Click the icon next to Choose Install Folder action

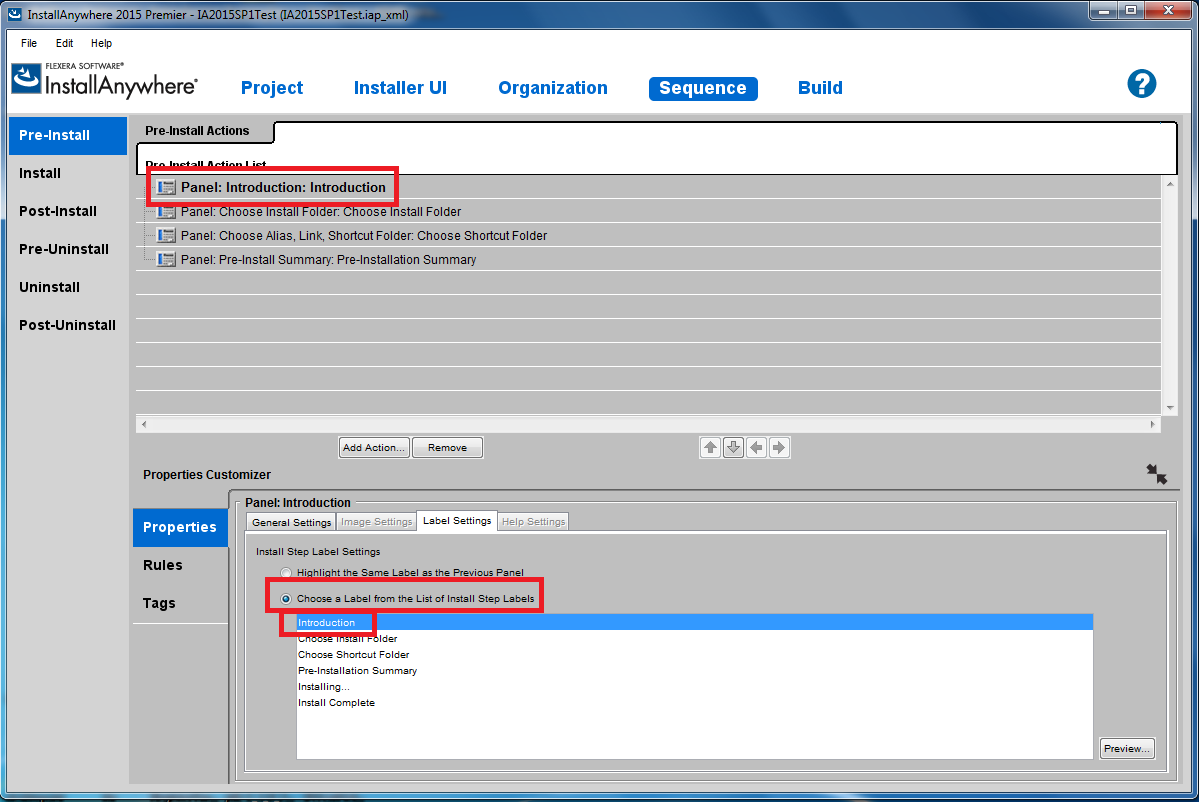[166, 212]
